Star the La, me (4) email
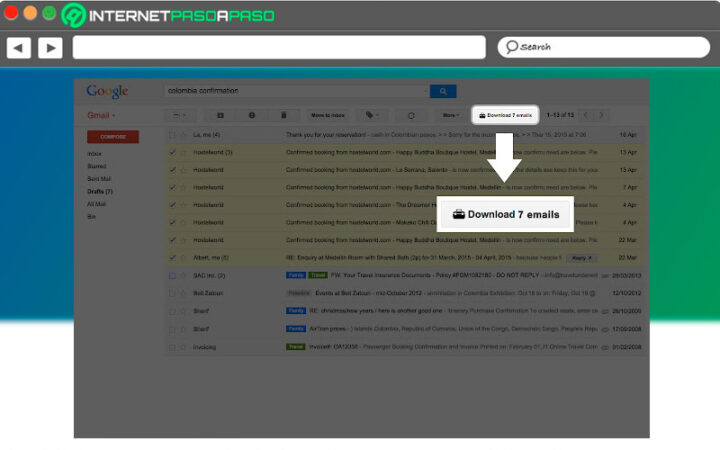 (x=183, y=135)
